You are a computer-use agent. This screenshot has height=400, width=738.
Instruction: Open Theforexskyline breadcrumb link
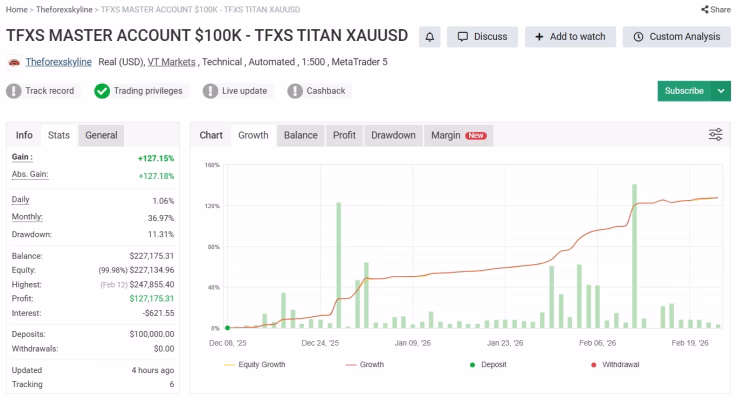click(64, 9)
